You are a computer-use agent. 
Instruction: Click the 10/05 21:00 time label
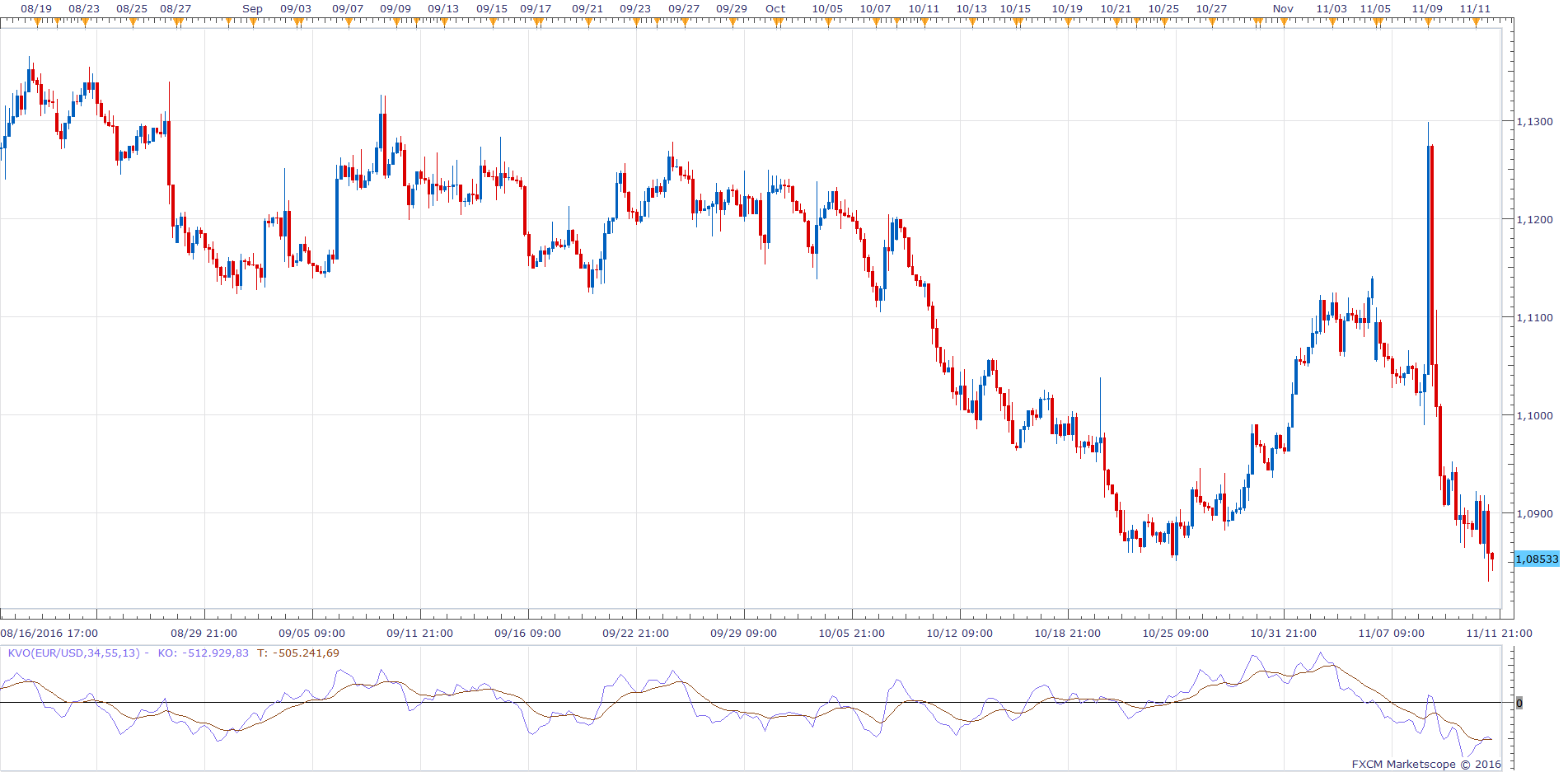click(851, 633)
